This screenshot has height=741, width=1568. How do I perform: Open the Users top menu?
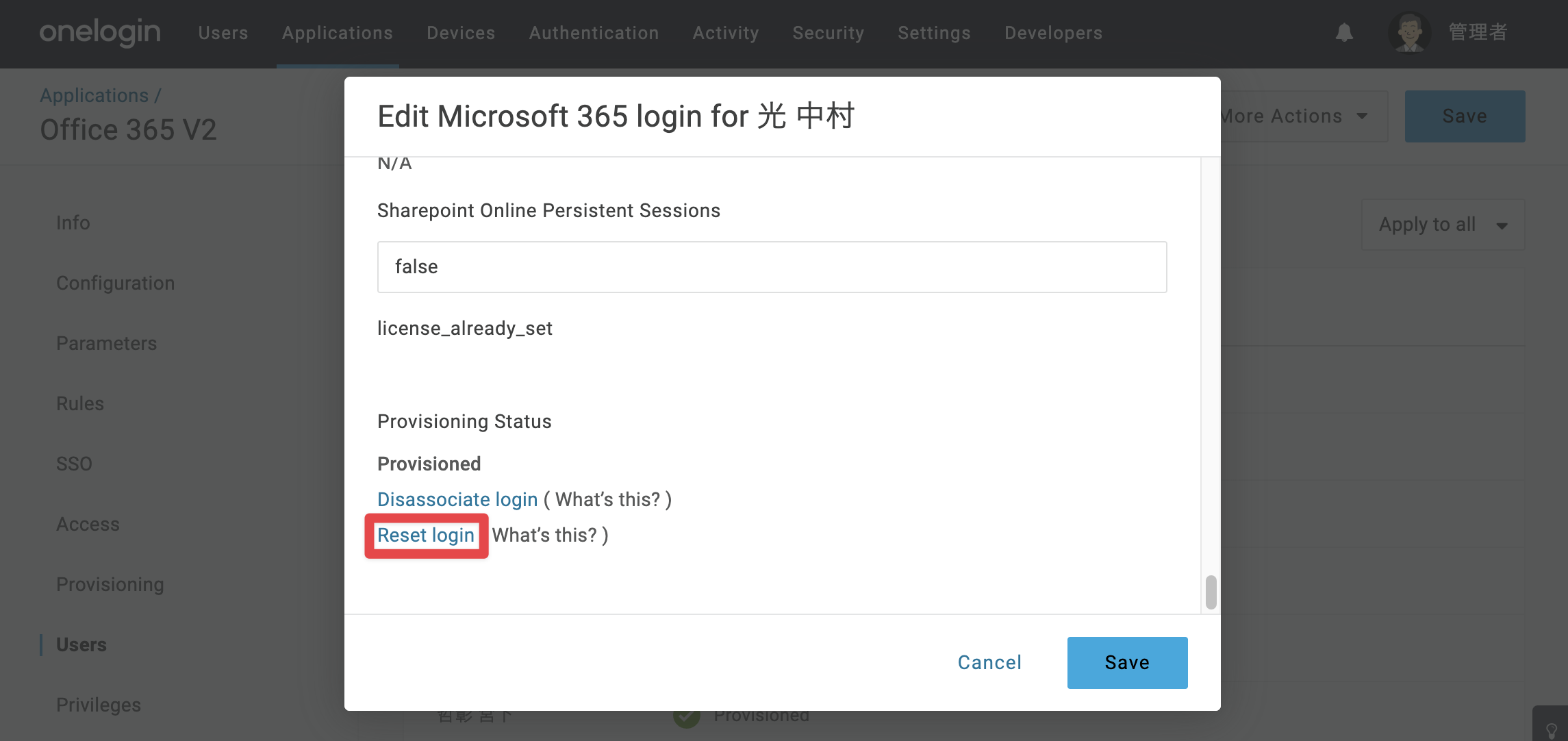[x=223, y=32]
